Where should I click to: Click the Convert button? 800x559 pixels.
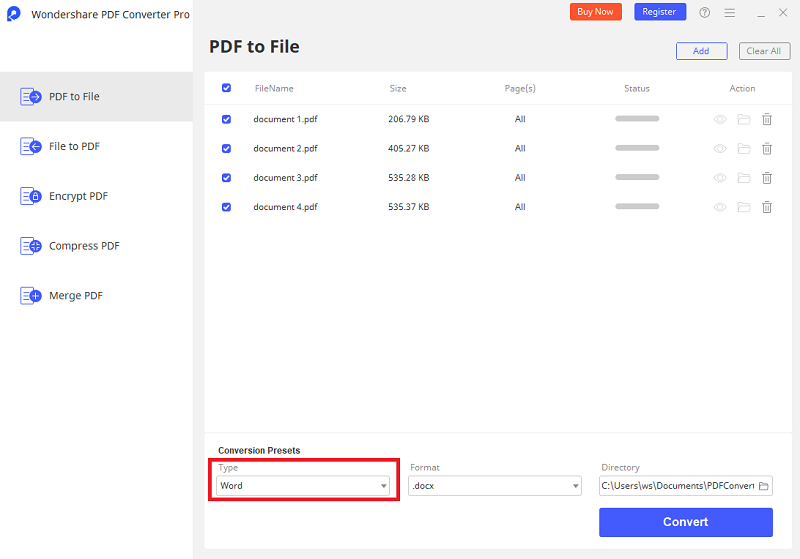(686, 522)
